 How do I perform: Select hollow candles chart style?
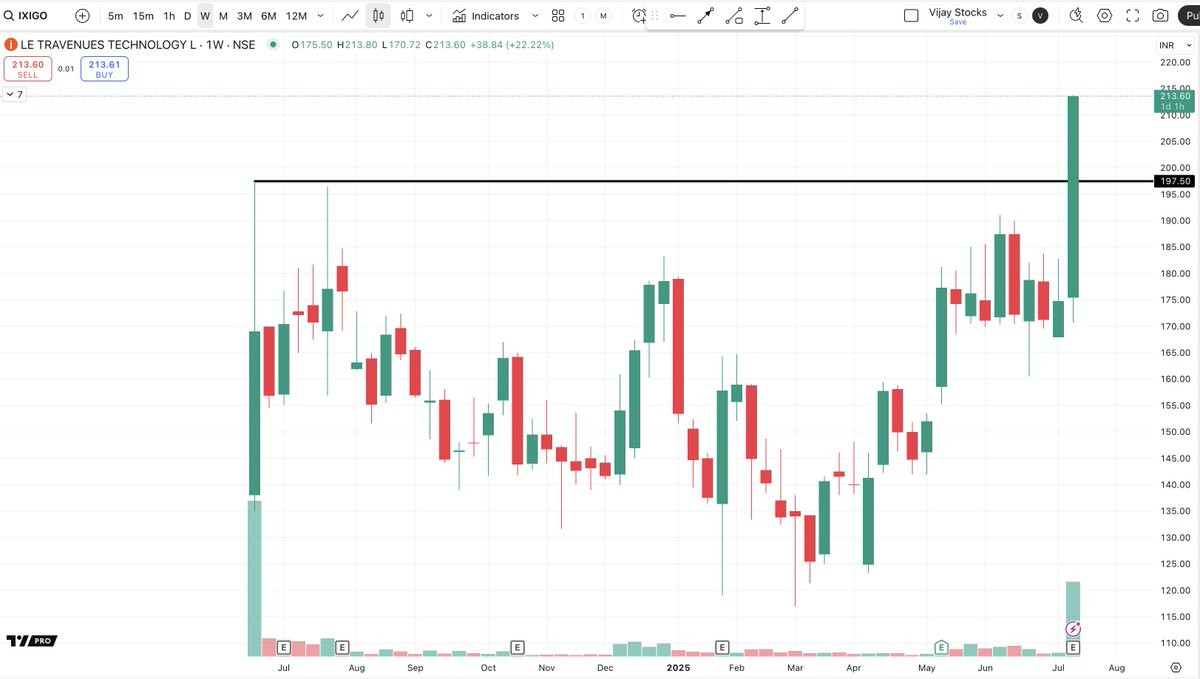[407, 16]
